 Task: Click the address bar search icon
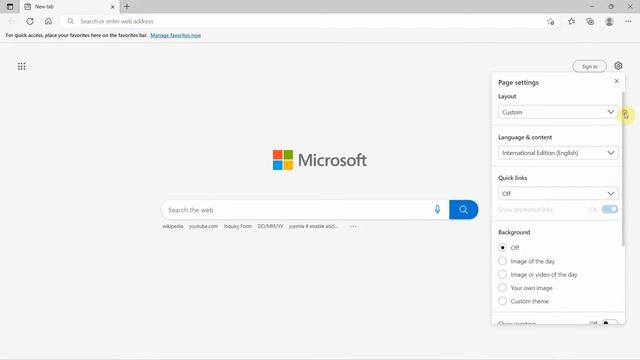pos(71,21)
